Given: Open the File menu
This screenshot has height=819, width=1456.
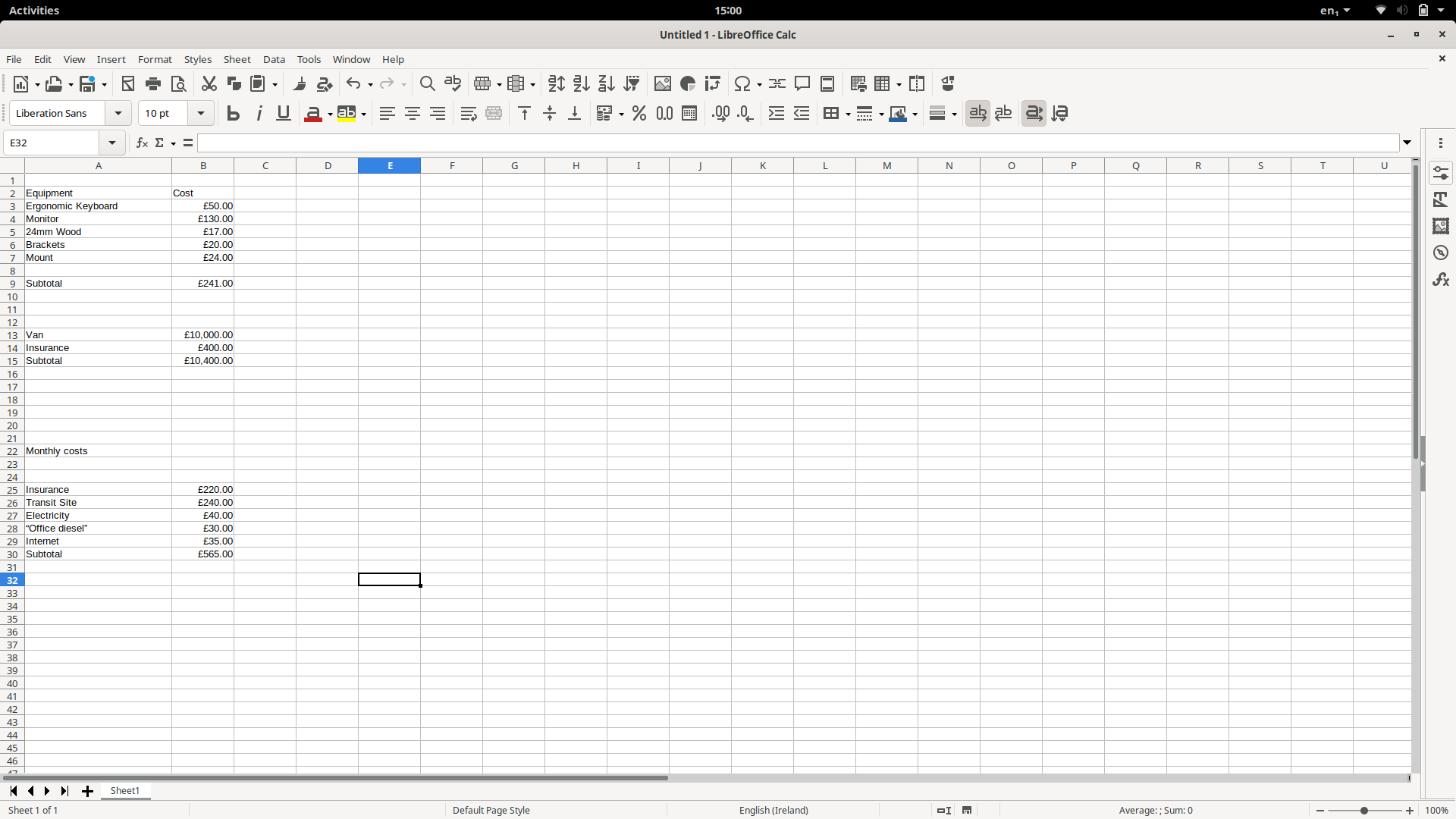Looking at the screenshot, I should point(14,59).
